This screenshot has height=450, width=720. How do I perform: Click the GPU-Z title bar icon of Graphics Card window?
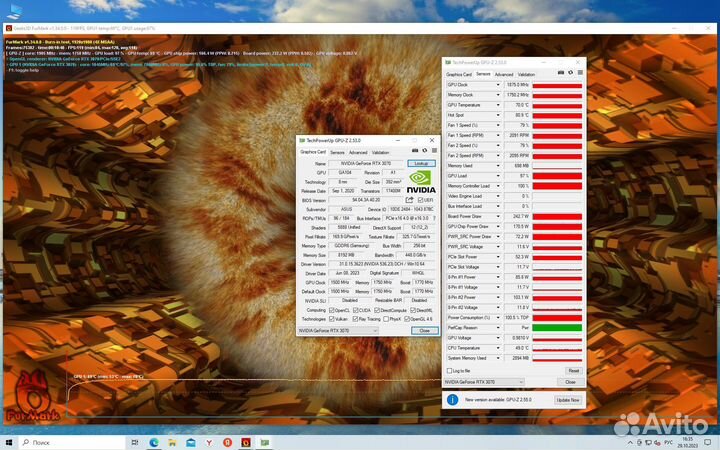(302, 140)
